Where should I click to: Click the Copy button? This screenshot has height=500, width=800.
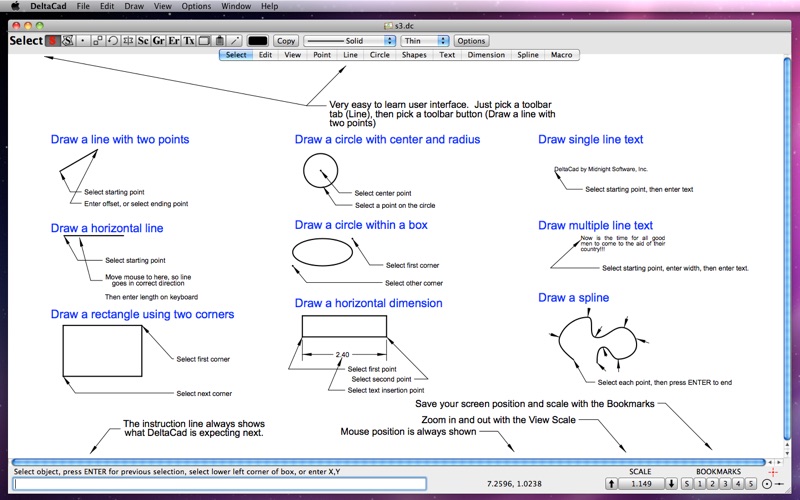pyautogui.click(x=286, y=41)
